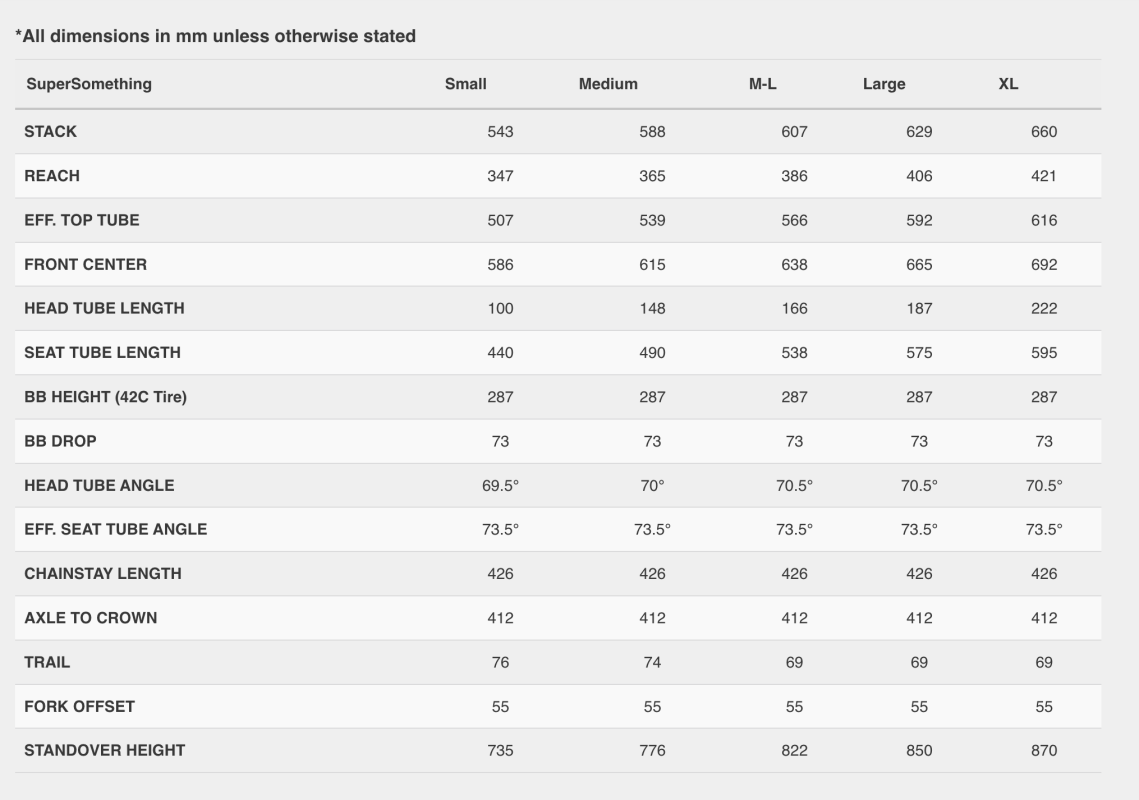Click the XL column header

tap(1008, 84)
